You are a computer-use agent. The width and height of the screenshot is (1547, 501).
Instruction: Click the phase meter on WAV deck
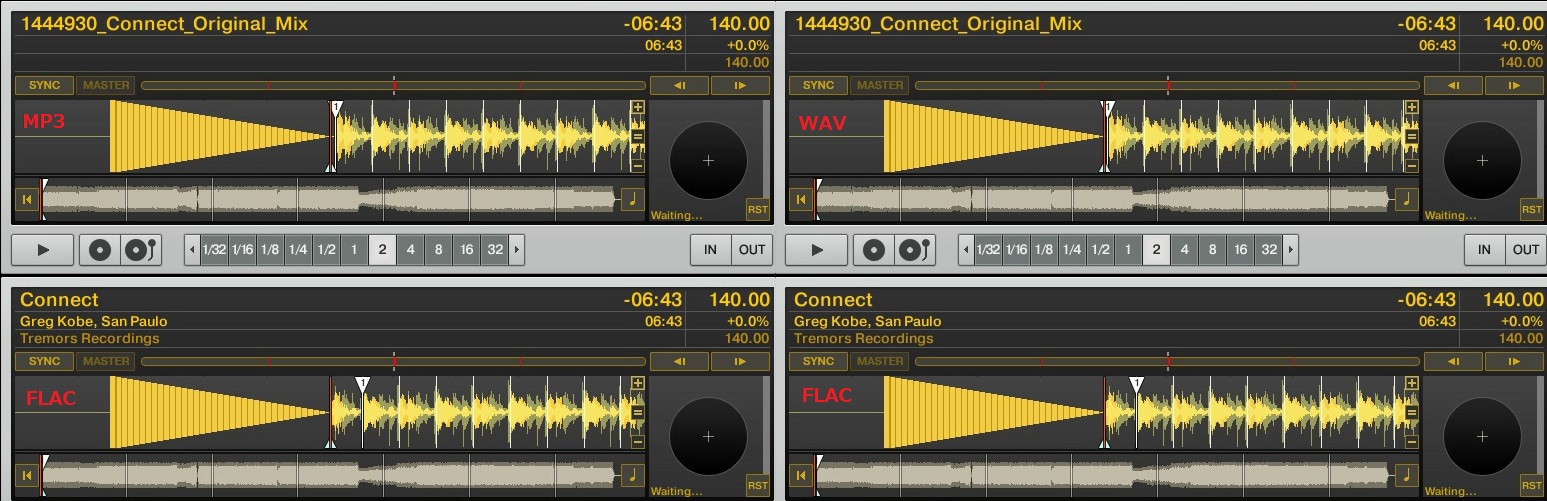(1167, 85)
